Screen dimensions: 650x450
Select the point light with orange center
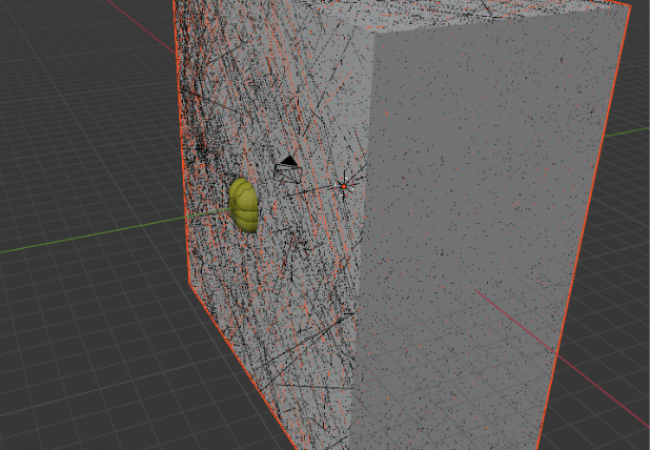(344, 186)
